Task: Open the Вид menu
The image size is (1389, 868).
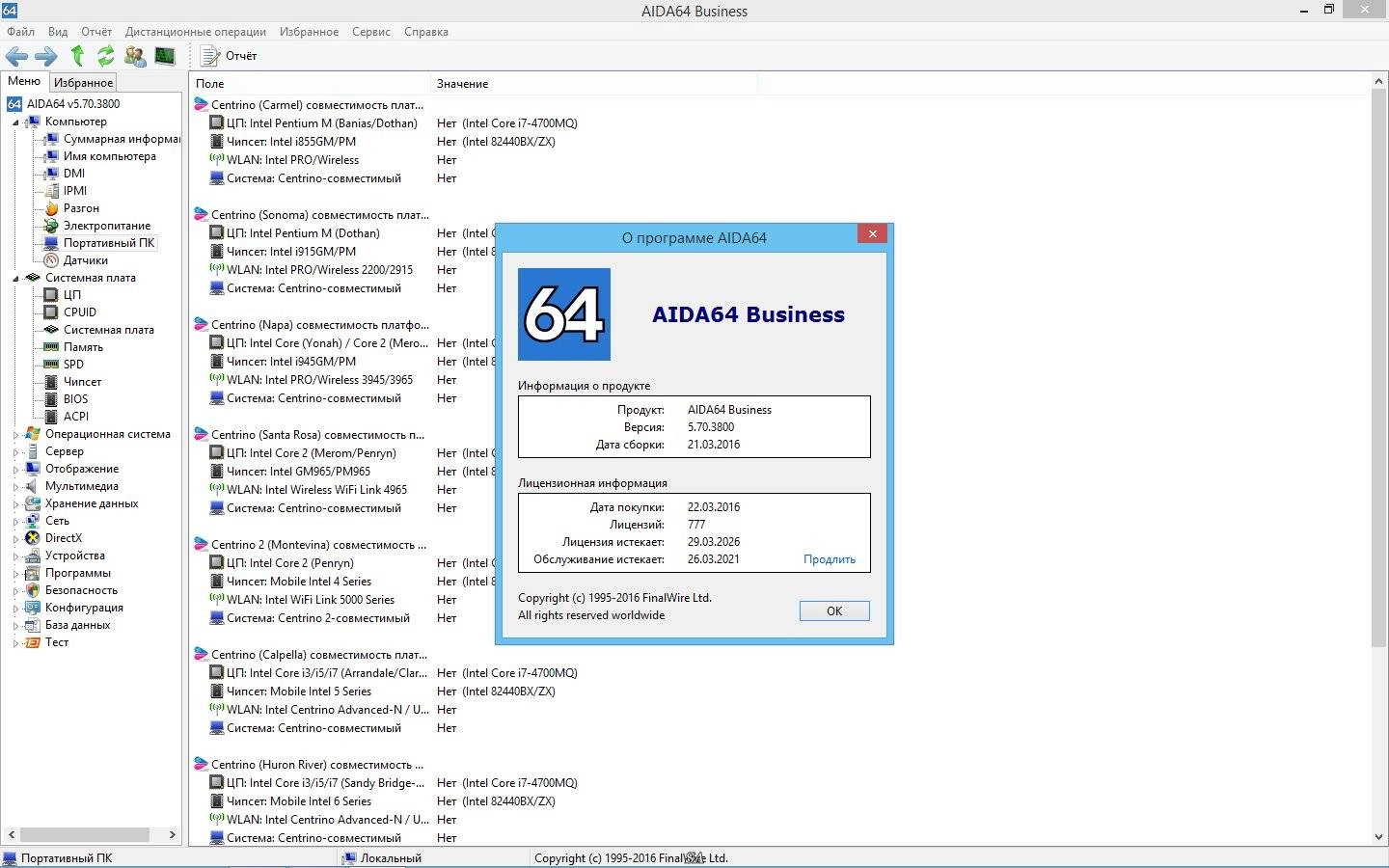Action: (x=58, y=32)
